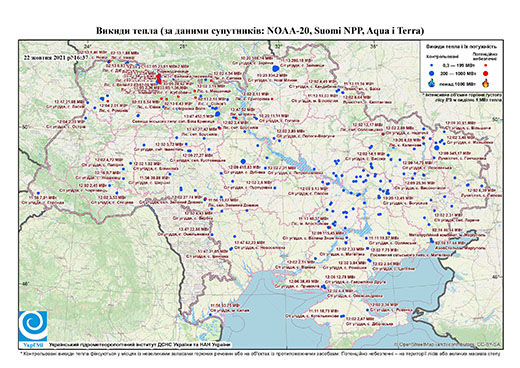Click the hydrometeorological institute caption near logo

coord(139,345)
